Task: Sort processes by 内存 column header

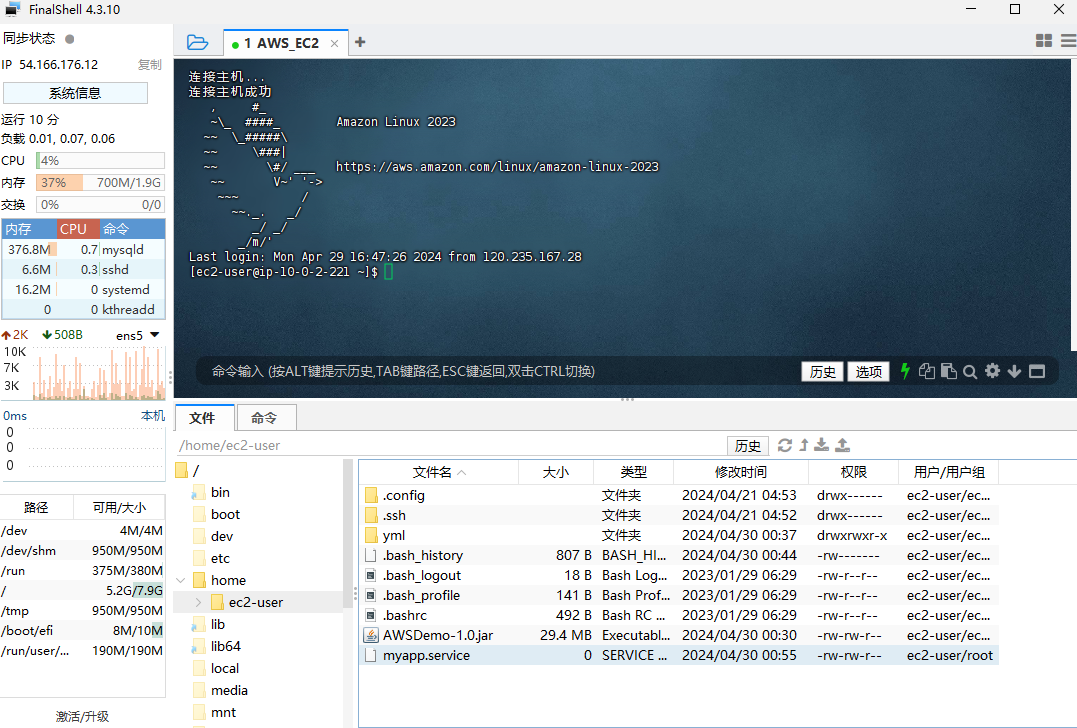Action: point(29,229)
